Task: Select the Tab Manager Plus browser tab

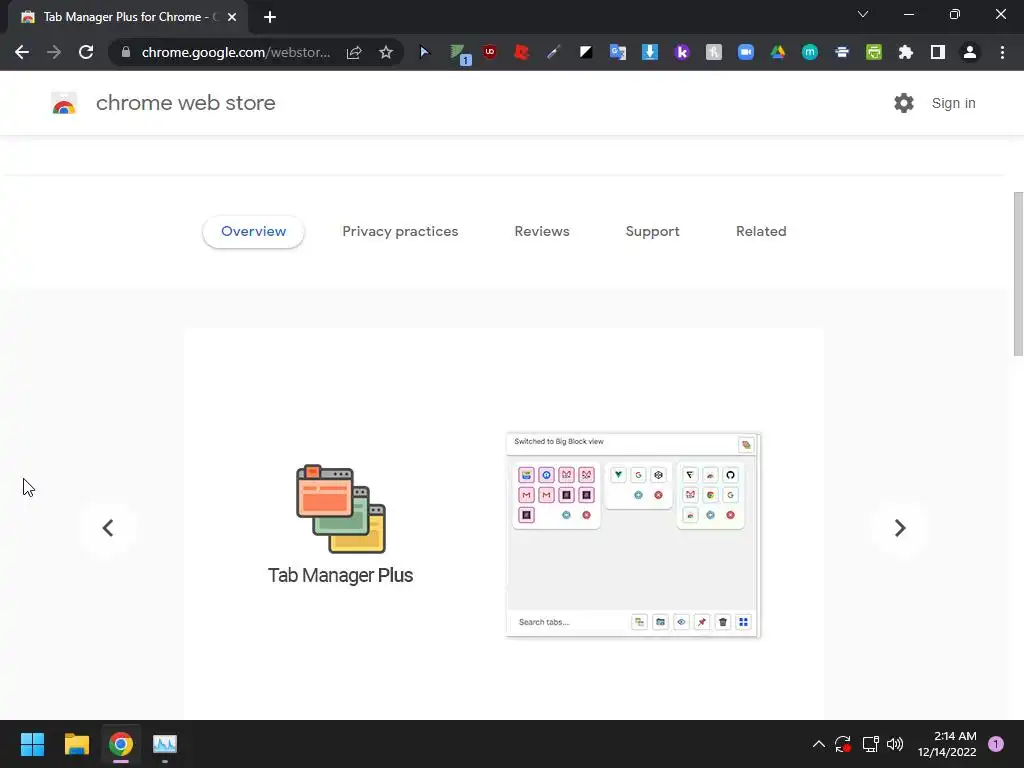Action: [x=128, y=17]
